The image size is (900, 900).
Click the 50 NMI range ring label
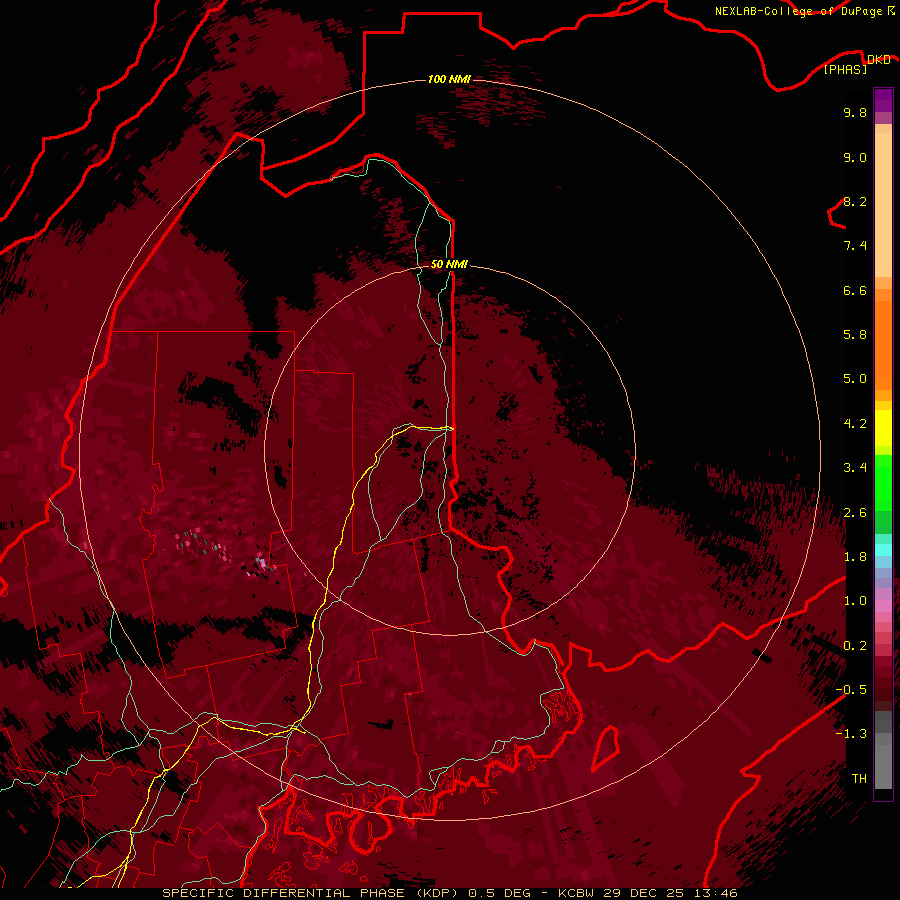pyautogui.click(x=449, y=264)
